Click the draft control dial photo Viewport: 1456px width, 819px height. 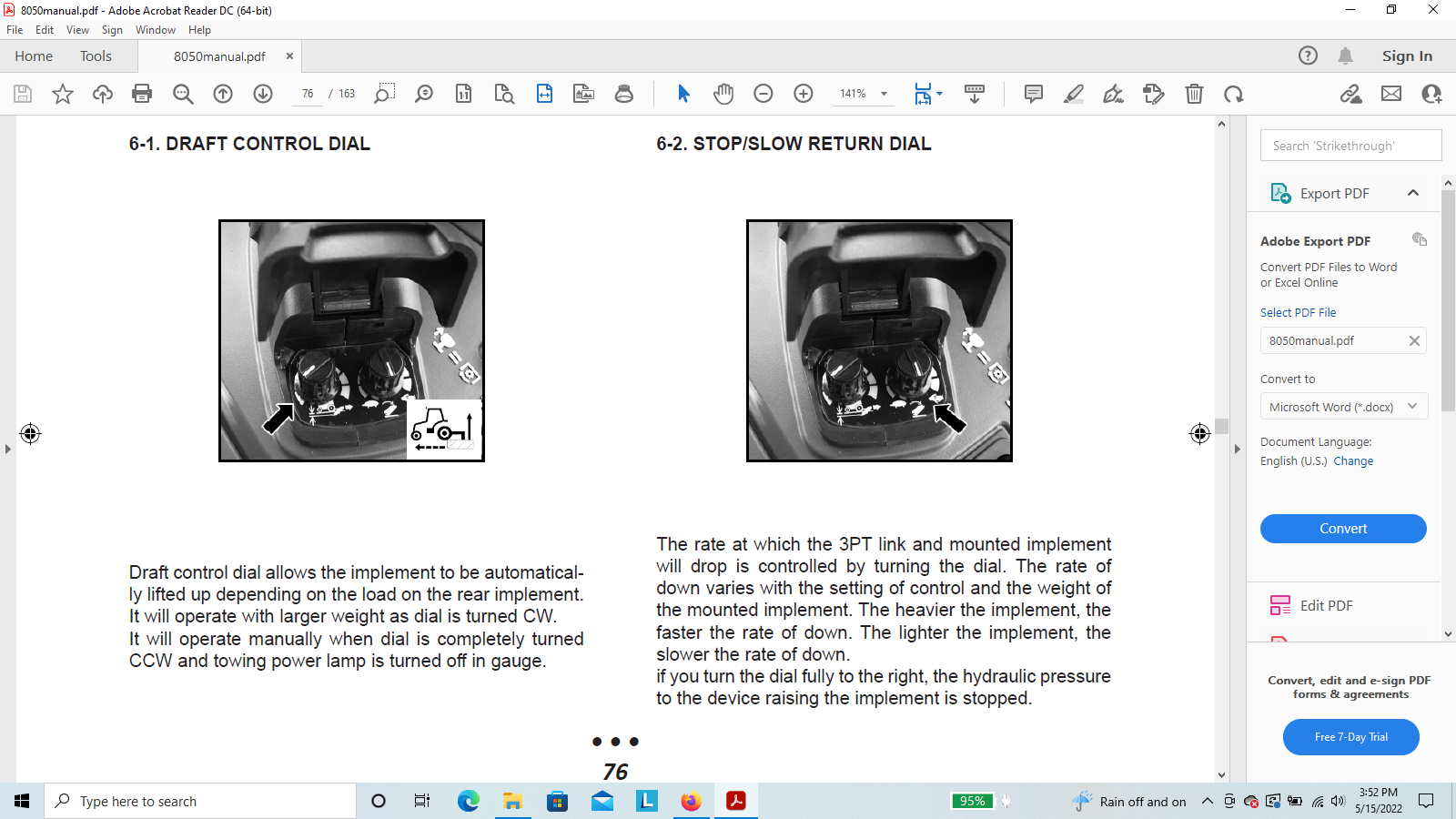pos(351,340)
